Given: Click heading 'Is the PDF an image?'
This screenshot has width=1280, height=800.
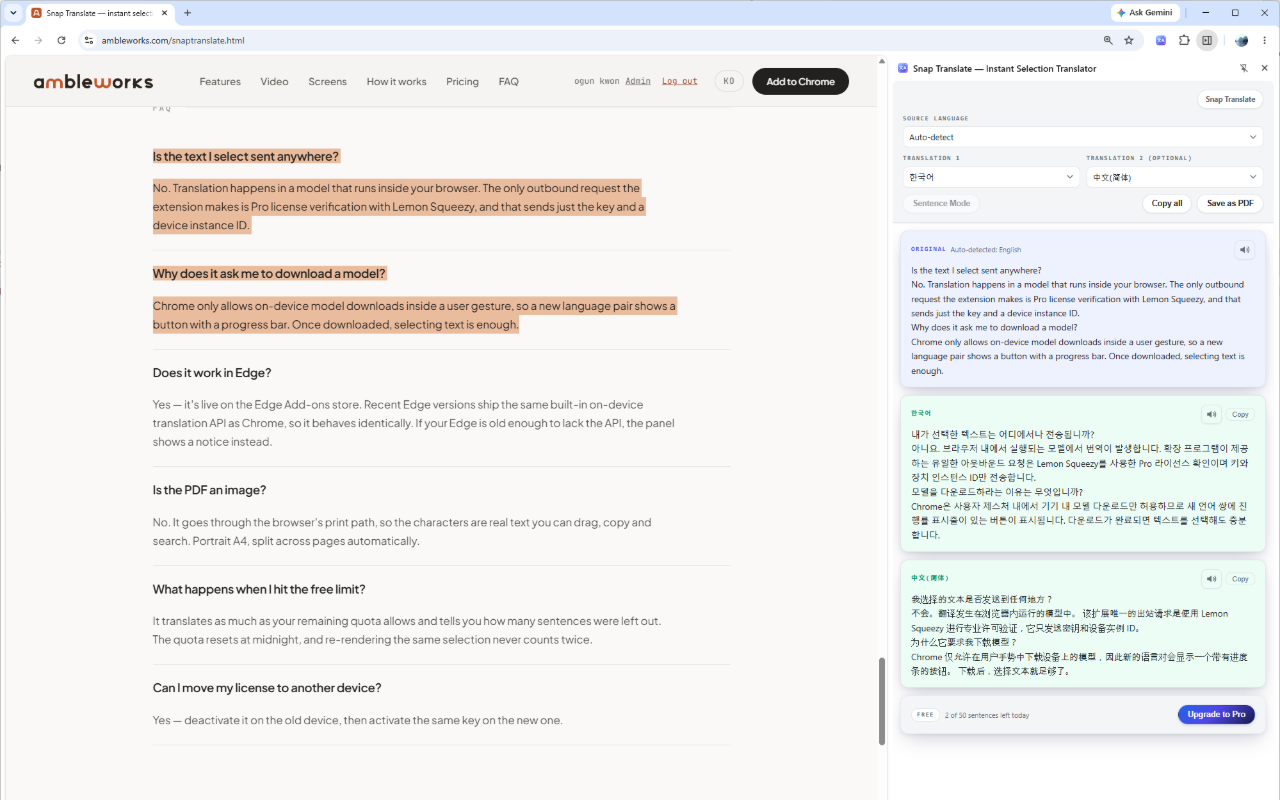Looking at the screenshot, I should pyautogui.click(x=209, y=490).
